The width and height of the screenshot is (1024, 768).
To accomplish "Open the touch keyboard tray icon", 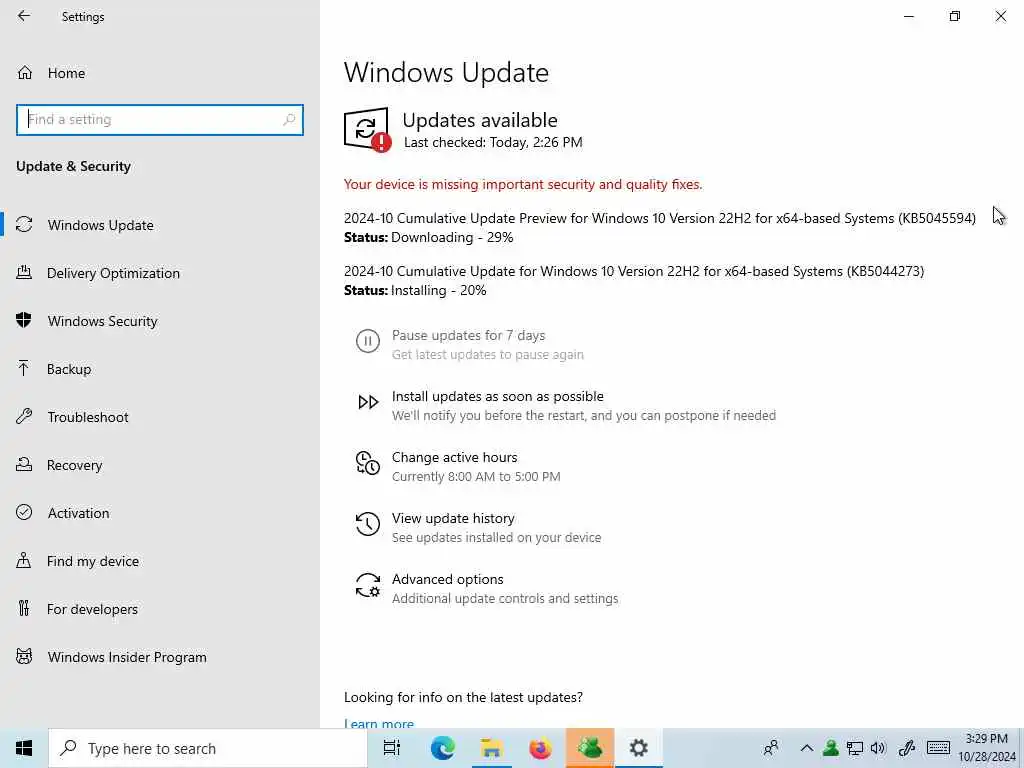I will pos(938,748).
